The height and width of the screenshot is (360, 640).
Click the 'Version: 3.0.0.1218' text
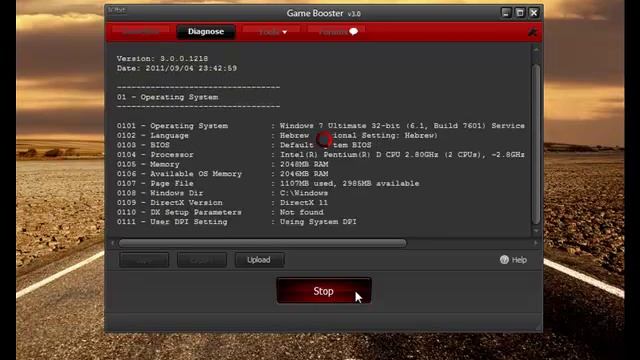tap(162, 59)
